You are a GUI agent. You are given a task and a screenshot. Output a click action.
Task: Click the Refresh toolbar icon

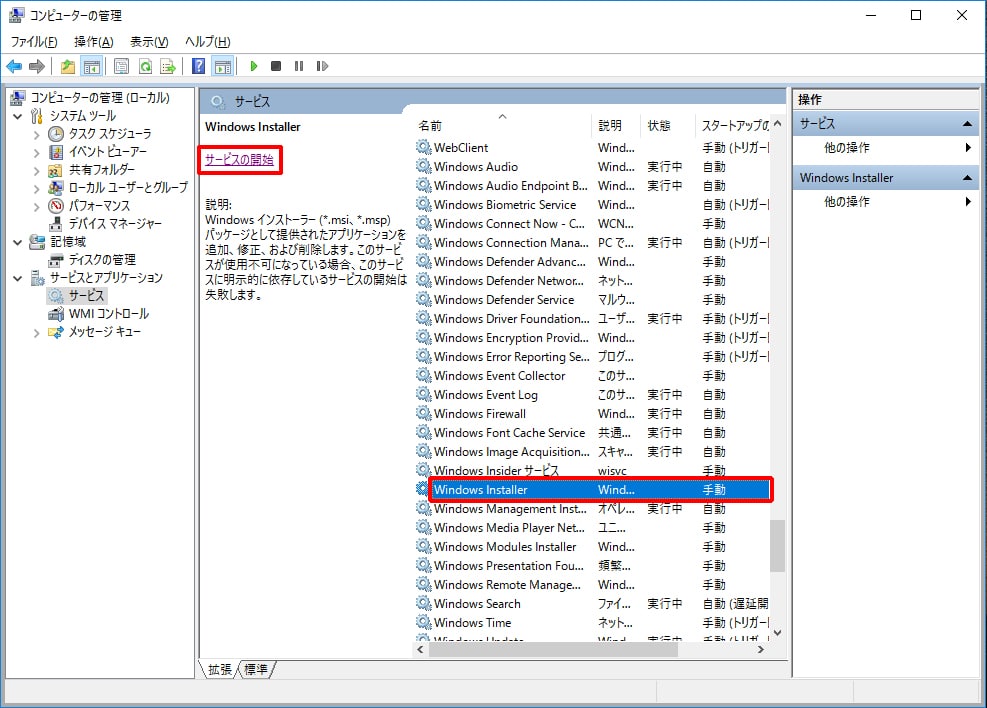(x=145, y=66)
